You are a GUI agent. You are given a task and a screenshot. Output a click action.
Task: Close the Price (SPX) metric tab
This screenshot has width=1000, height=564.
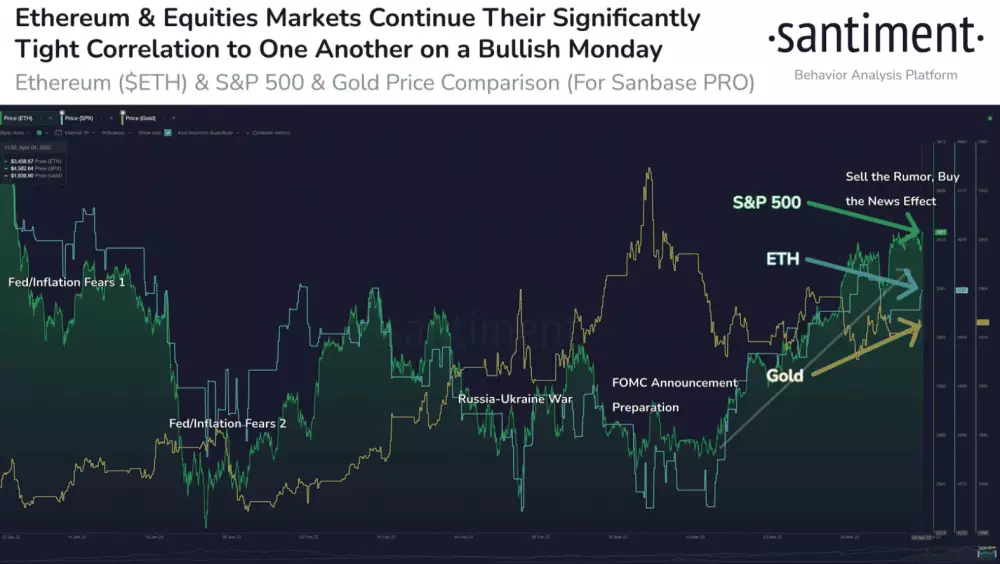(111, 118)
